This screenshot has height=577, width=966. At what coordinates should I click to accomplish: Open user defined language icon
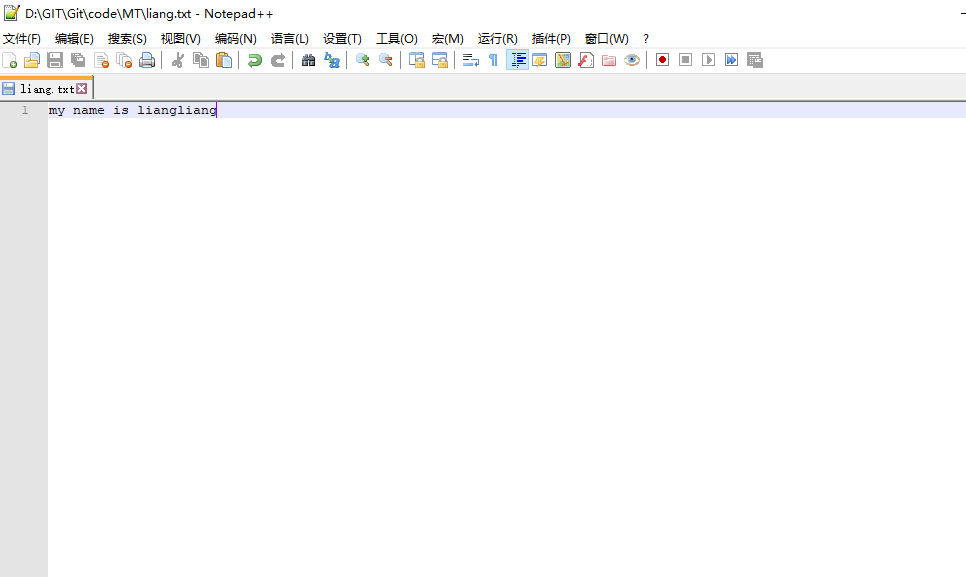[x=540, y=60]
